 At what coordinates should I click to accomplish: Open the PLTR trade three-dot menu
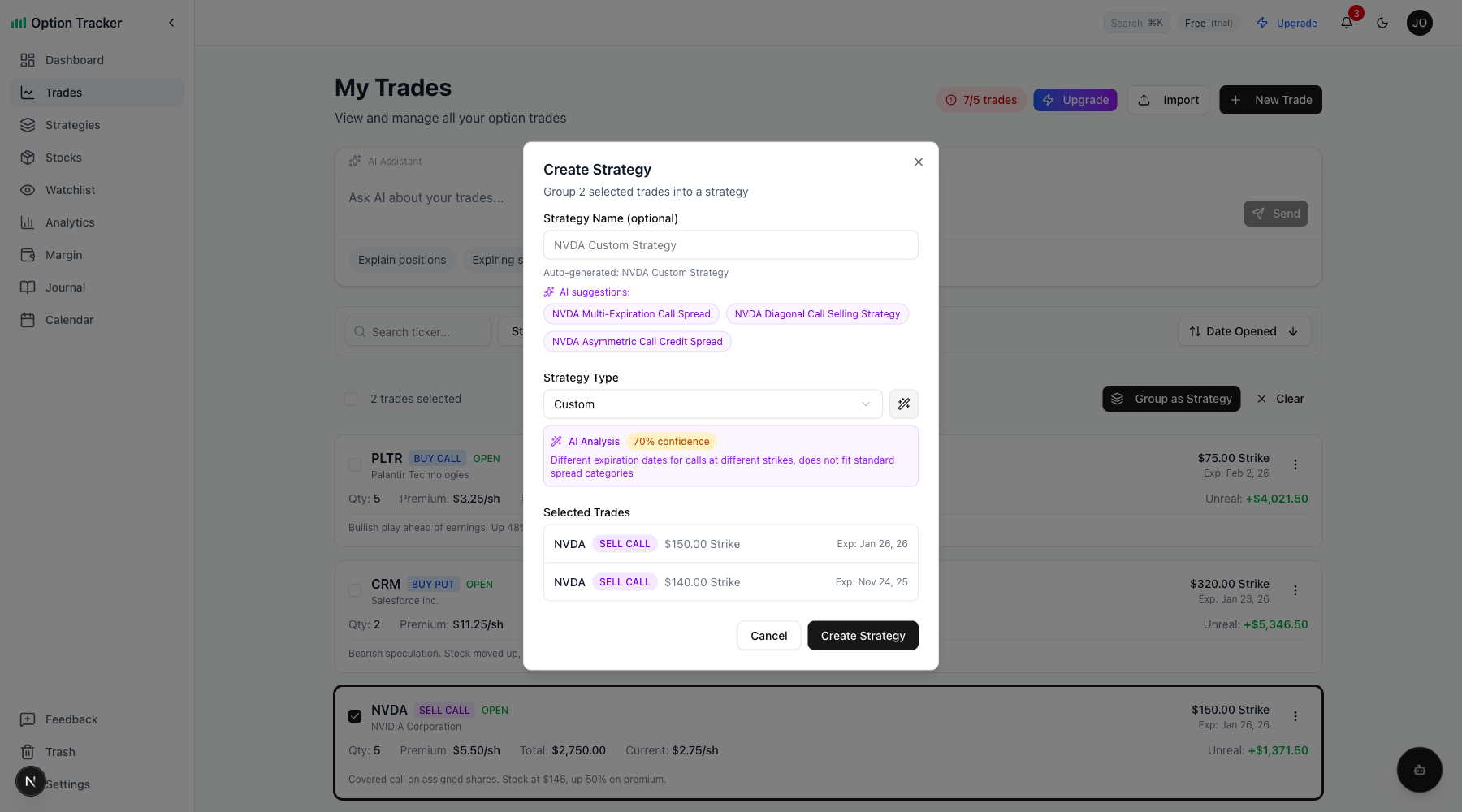[x=1295, y=464]
